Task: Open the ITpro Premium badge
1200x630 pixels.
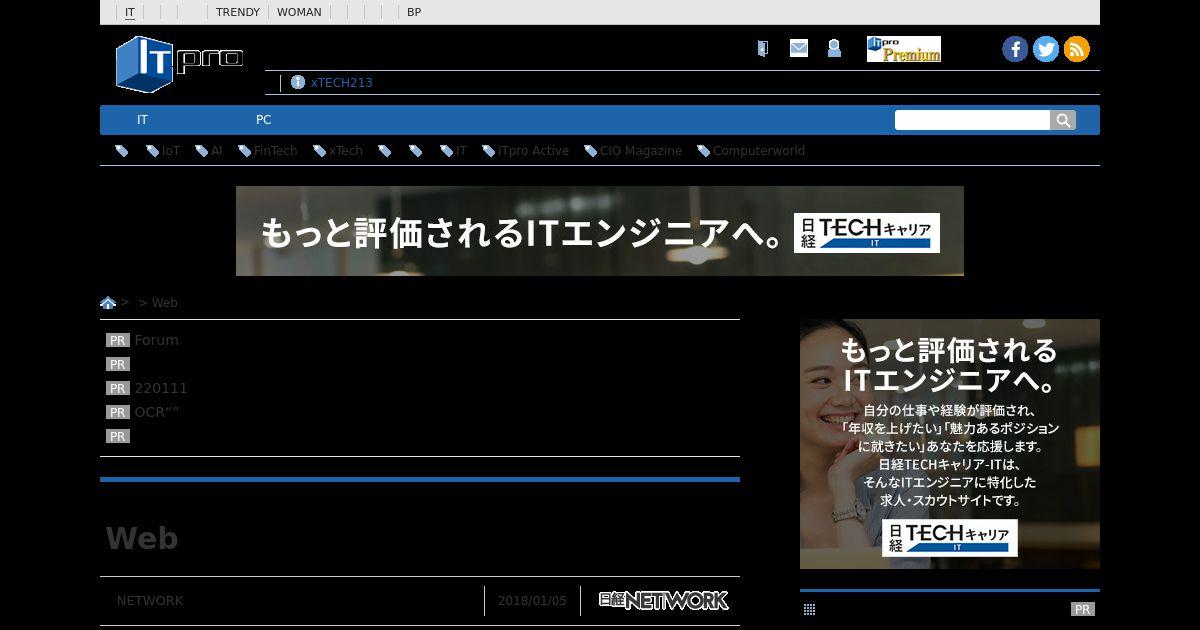Action: [904, 49]
